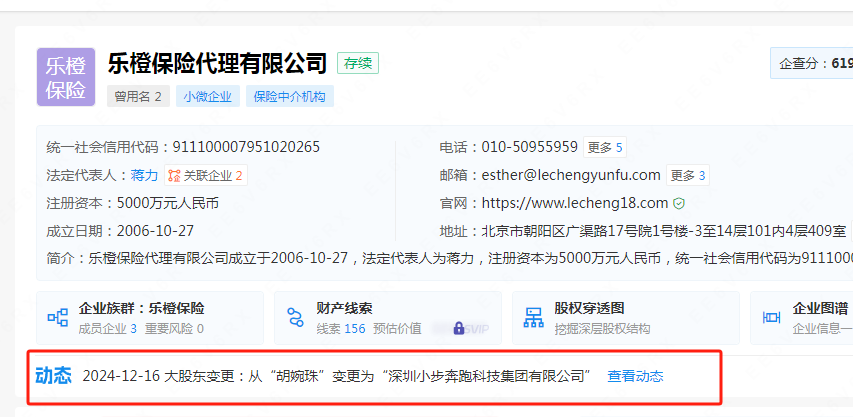This screenshot has width=853, height=417.
Task: Click the 2024-12-16 大股东变更 news text
Action: 337,376
